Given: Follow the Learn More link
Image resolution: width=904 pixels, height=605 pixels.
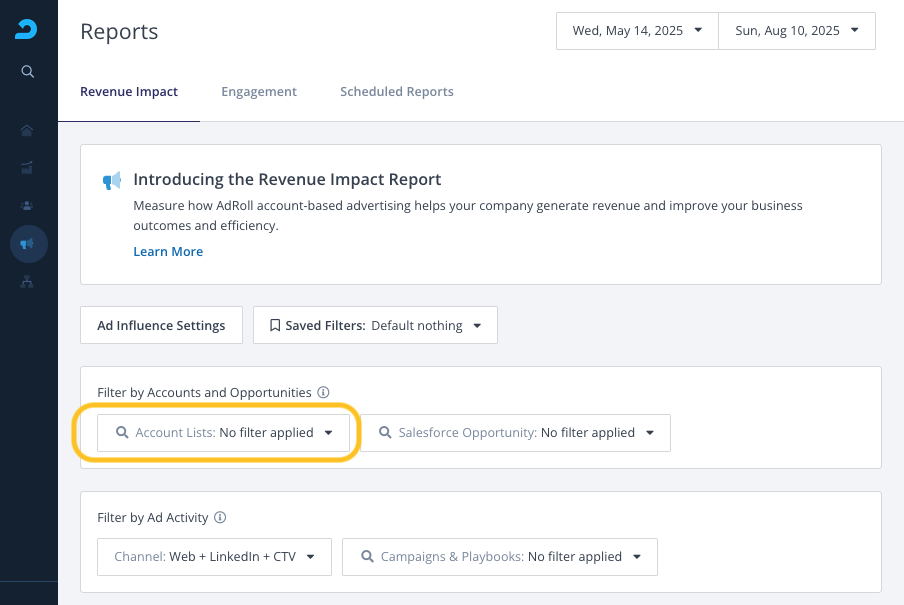Looking at the screenshot, I should (x=168, y=252).
